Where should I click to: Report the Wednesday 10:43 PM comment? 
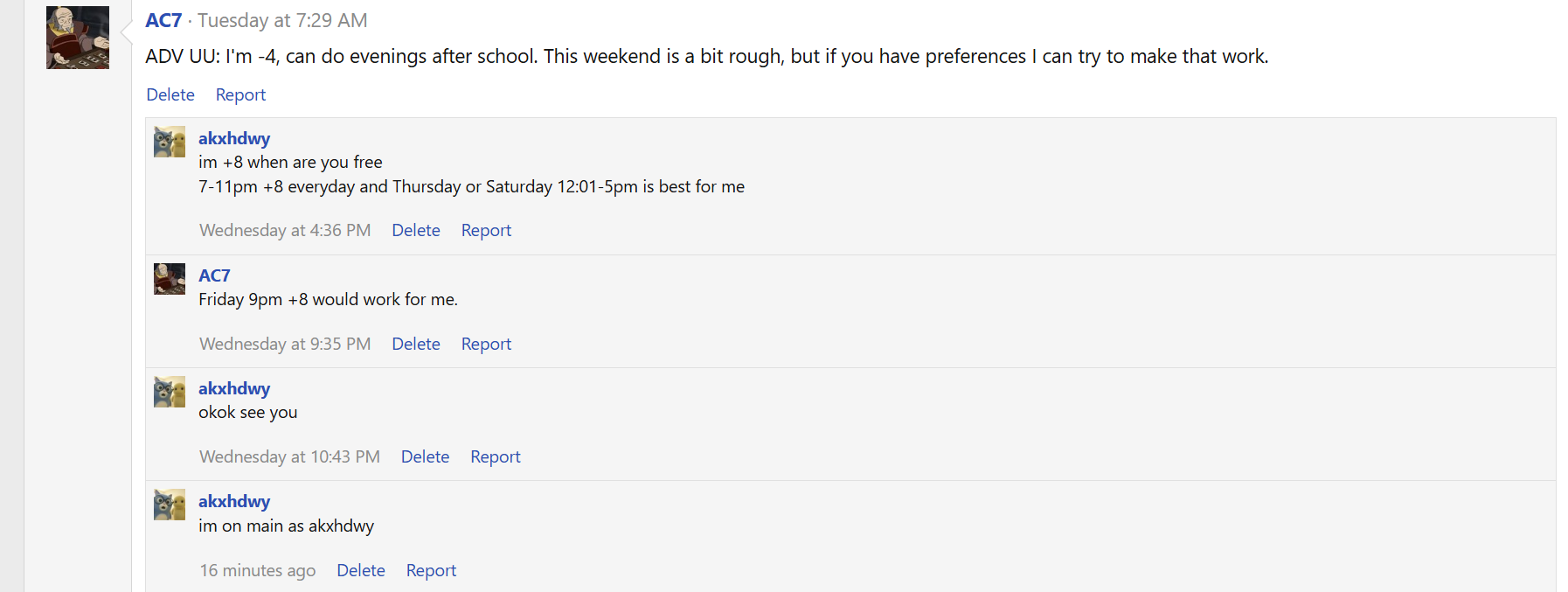tap(495, 456)
